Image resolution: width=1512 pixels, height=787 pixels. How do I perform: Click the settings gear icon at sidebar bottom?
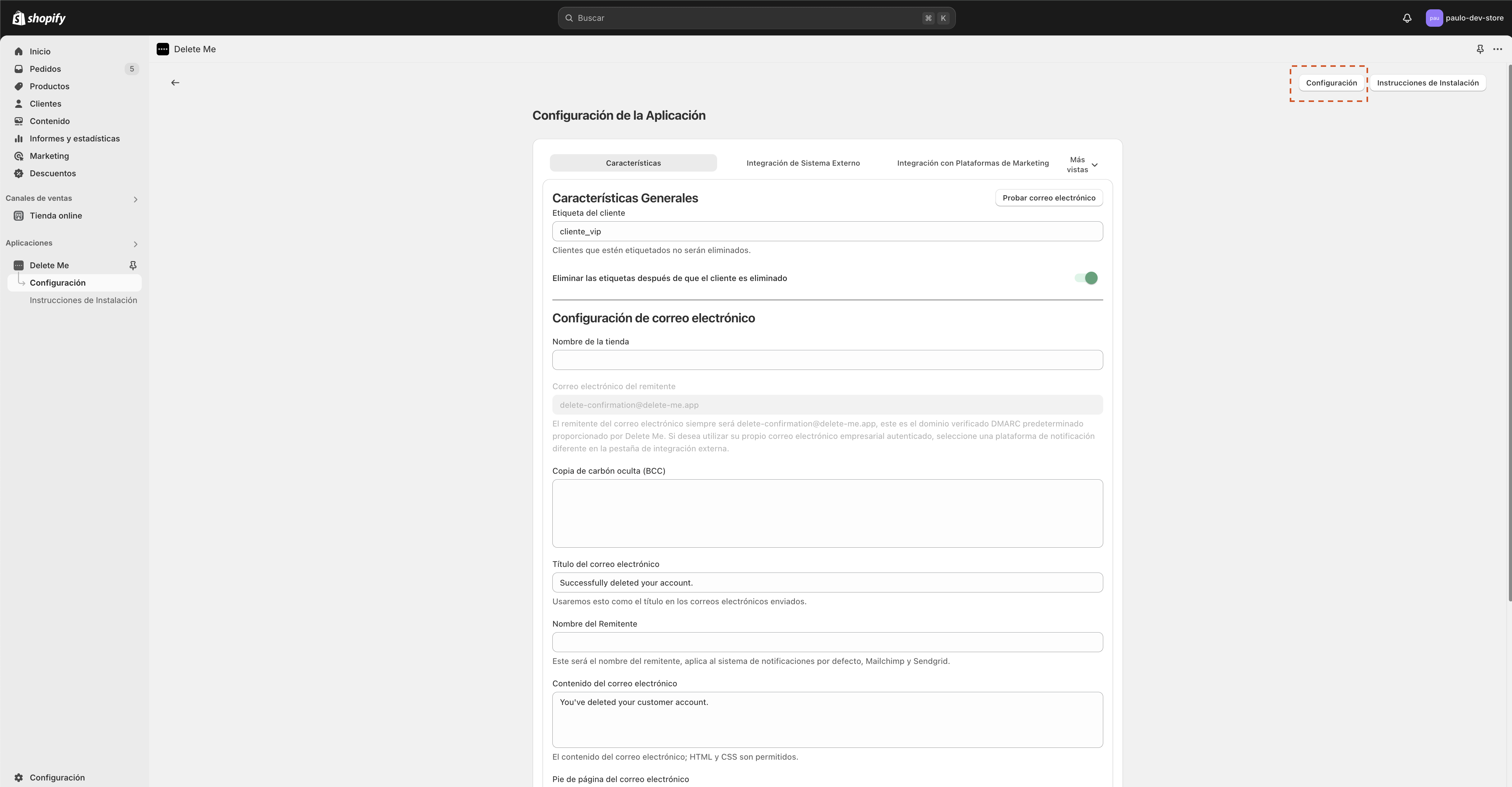19,778
